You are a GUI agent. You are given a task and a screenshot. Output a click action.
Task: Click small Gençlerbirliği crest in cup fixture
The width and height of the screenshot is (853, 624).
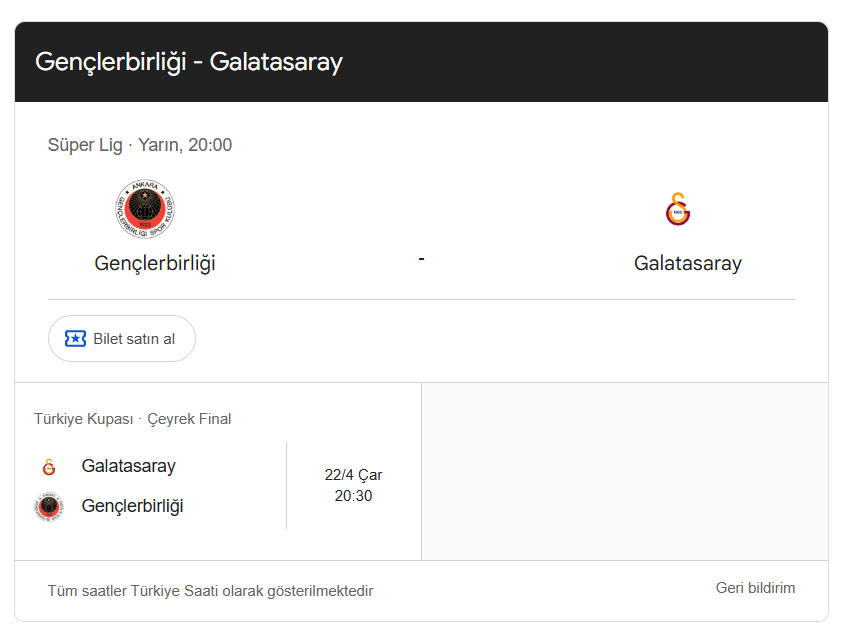click(49, 507)
